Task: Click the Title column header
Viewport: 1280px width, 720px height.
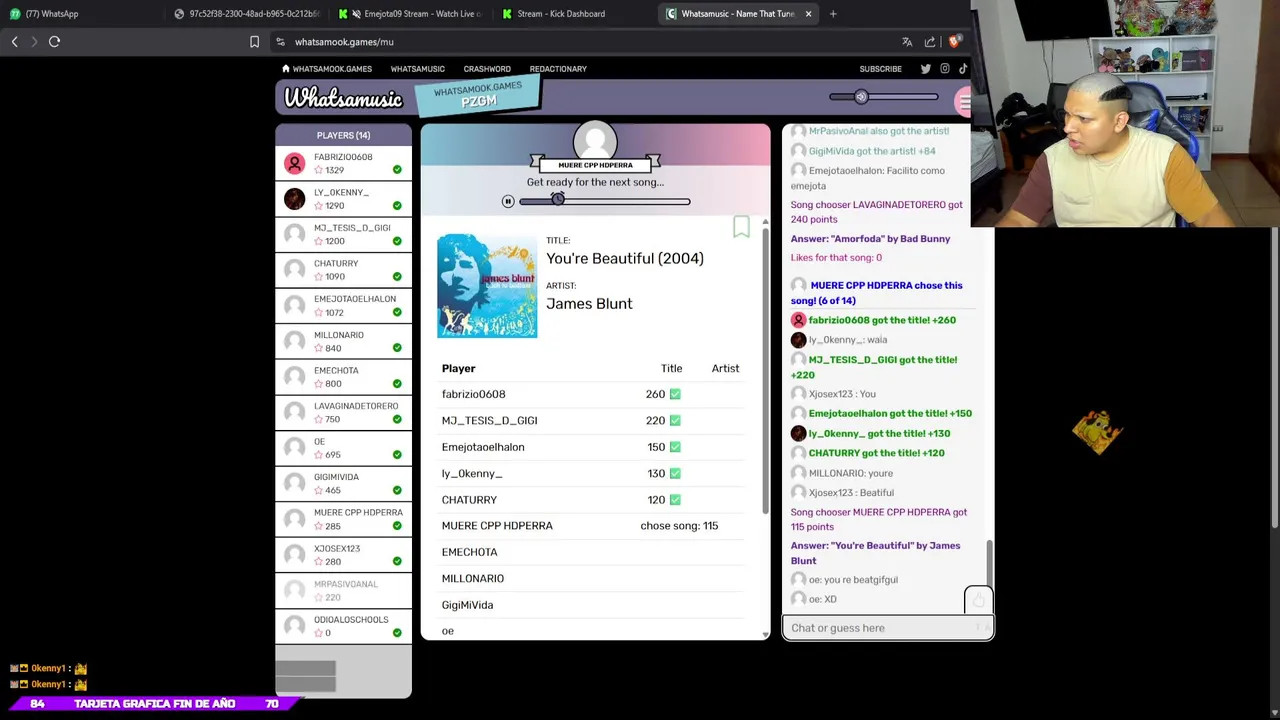Action: (x=671, y=368)
